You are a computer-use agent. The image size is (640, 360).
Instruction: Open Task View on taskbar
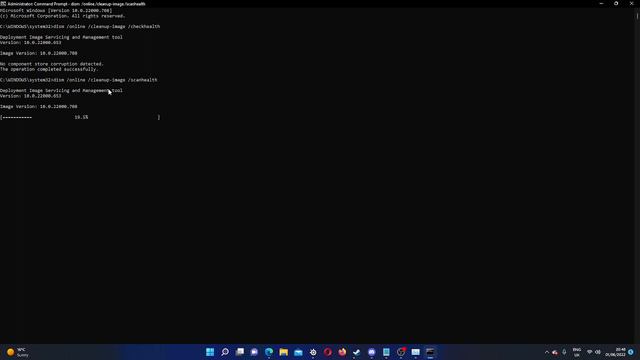click(240, 352)
